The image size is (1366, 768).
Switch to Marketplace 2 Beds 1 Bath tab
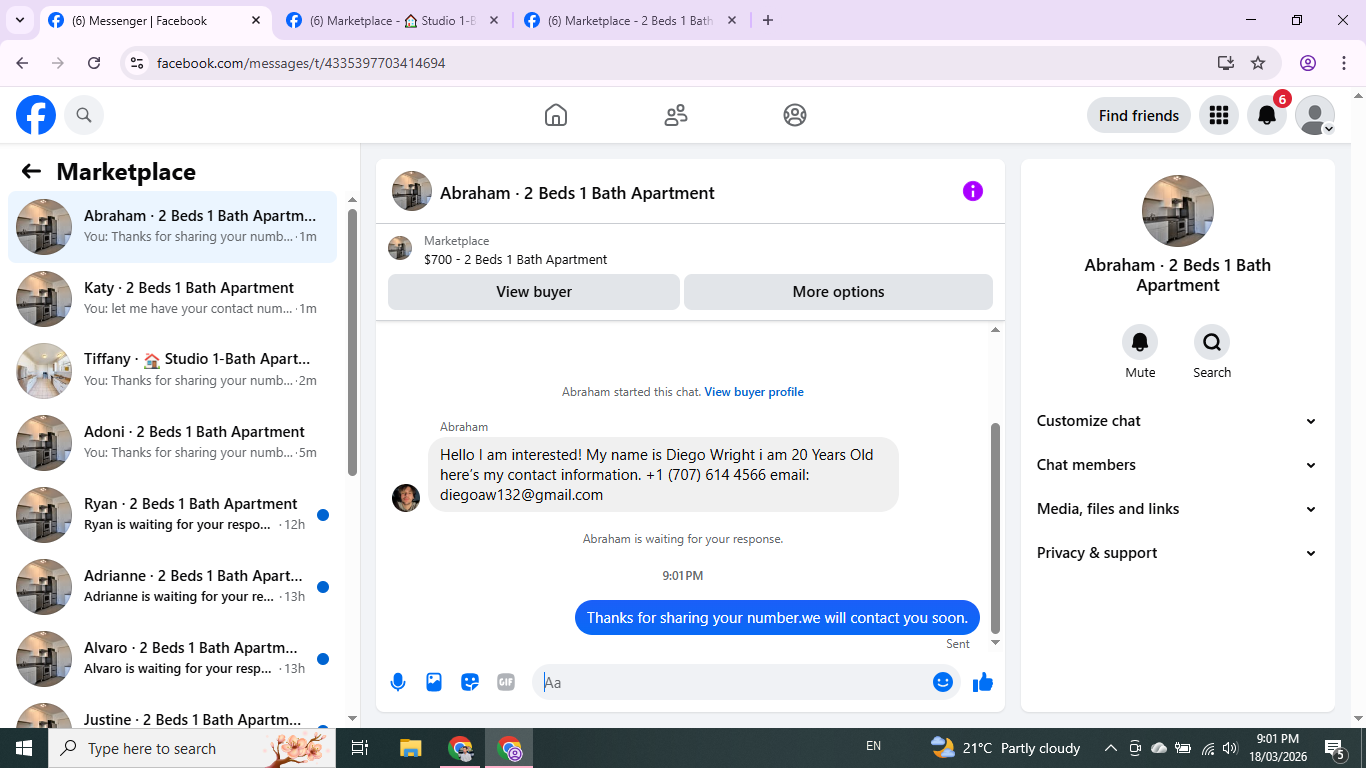(x=630, y=20)
